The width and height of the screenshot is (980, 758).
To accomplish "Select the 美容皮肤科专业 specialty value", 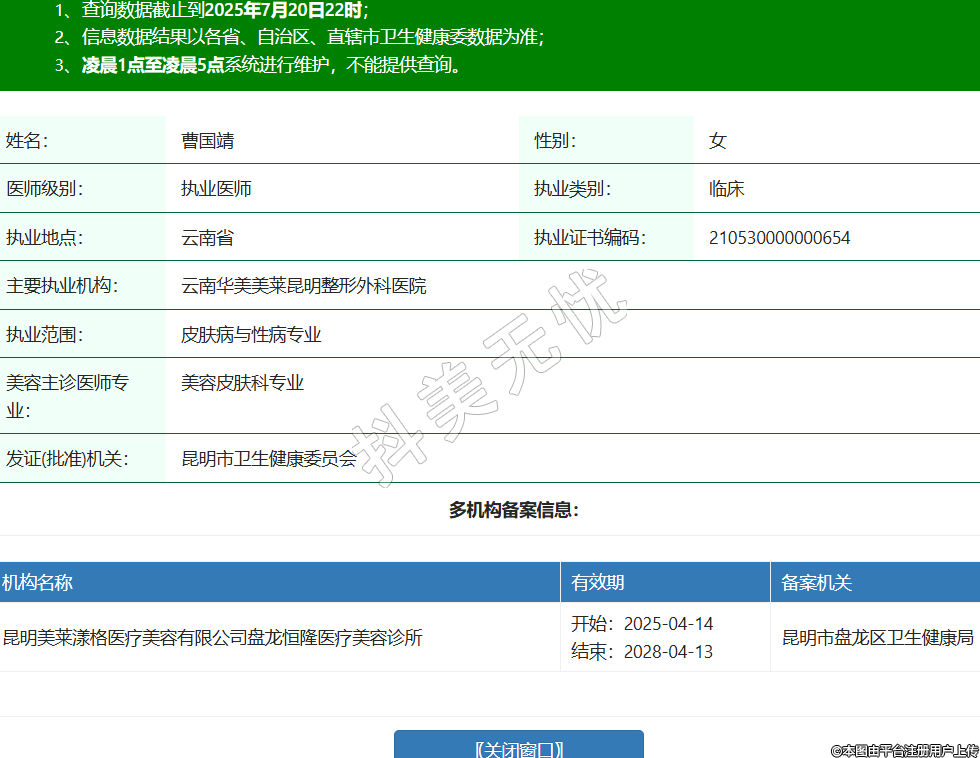I will [242, 383].
